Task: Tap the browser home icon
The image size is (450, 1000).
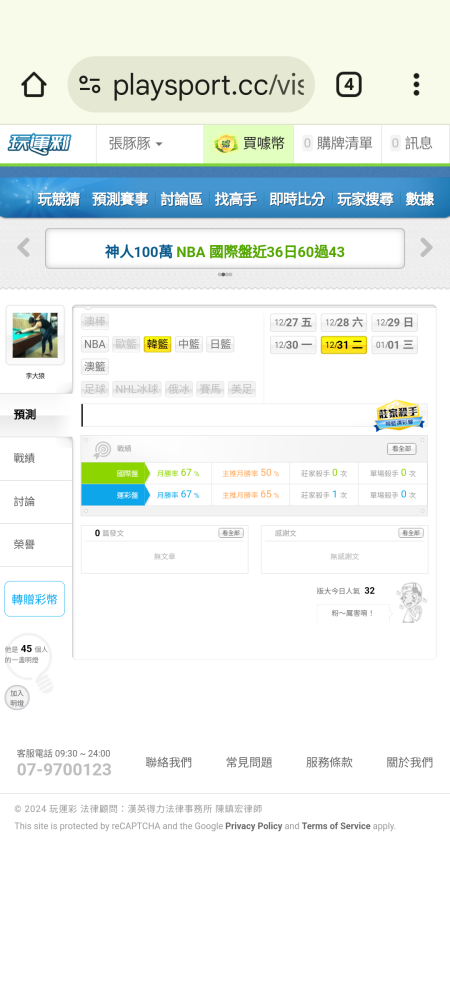Action: (34, 85)
